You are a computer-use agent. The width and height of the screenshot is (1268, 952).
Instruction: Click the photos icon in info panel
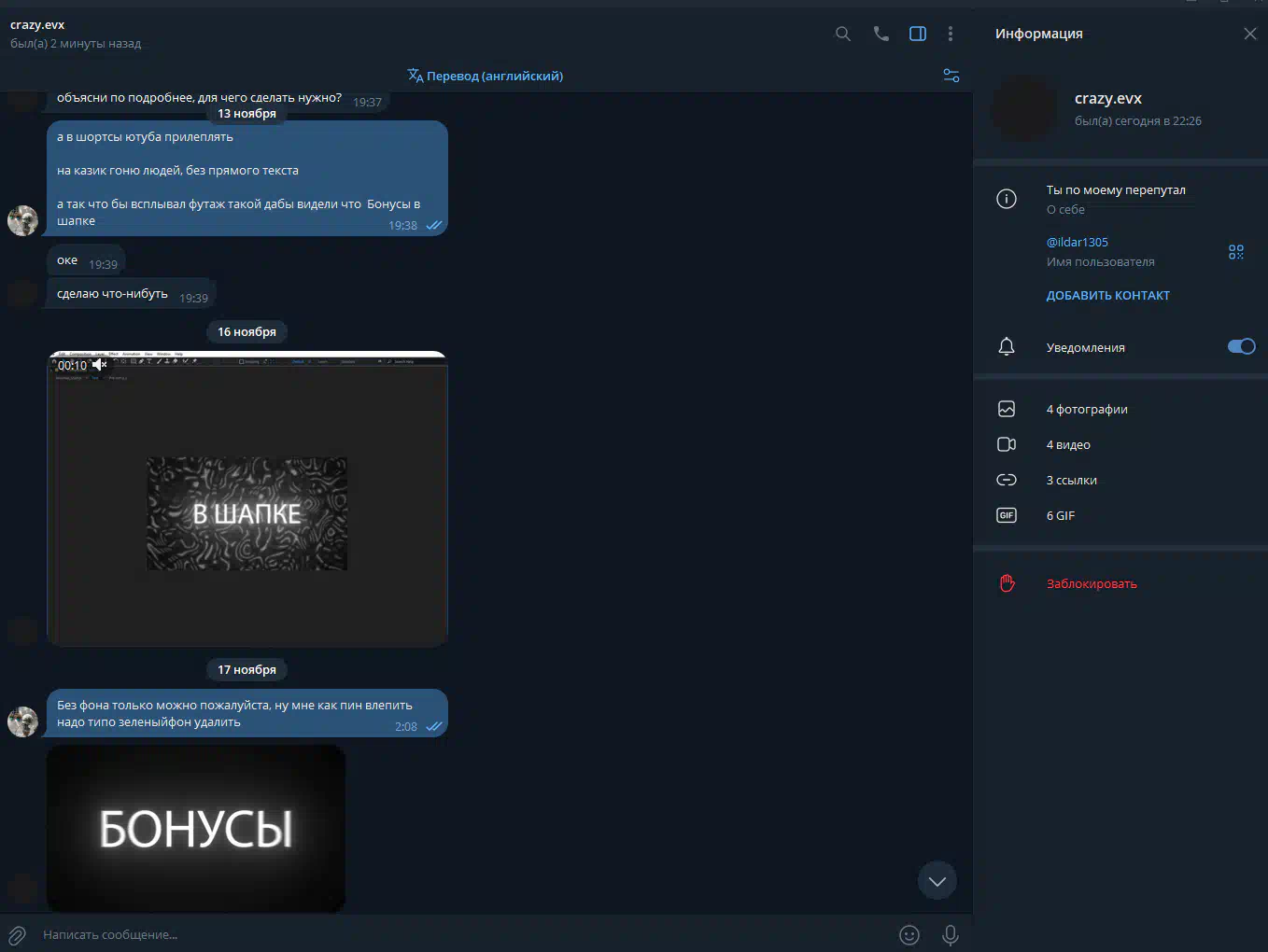pyautogui.click(x=1007, y=409)
